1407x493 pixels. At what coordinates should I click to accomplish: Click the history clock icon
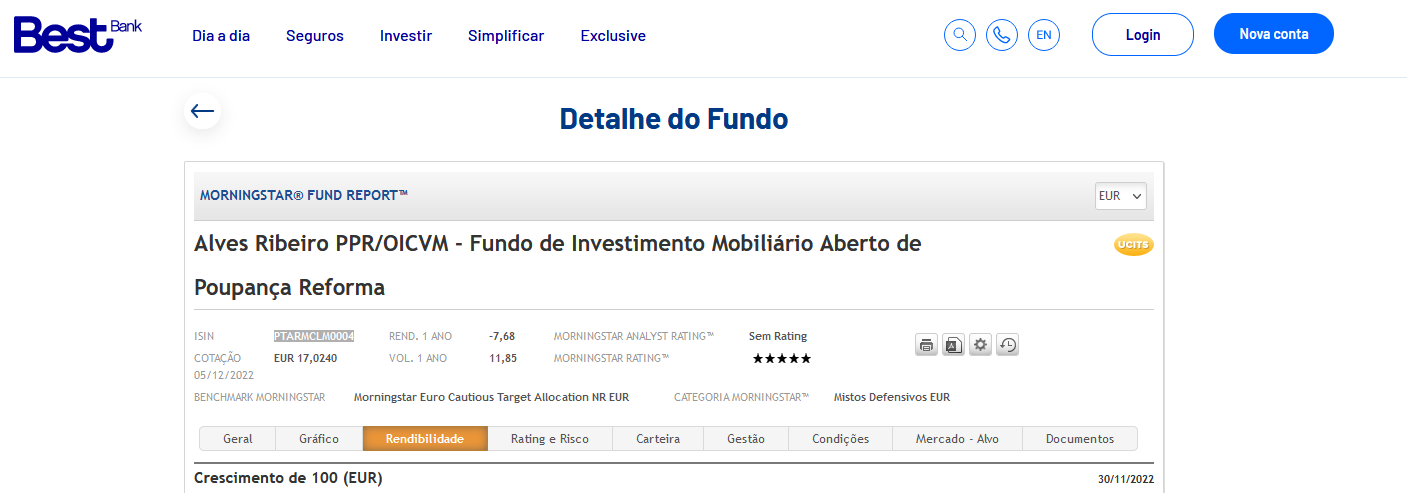pyautogui.click(x=1008, y=345)
